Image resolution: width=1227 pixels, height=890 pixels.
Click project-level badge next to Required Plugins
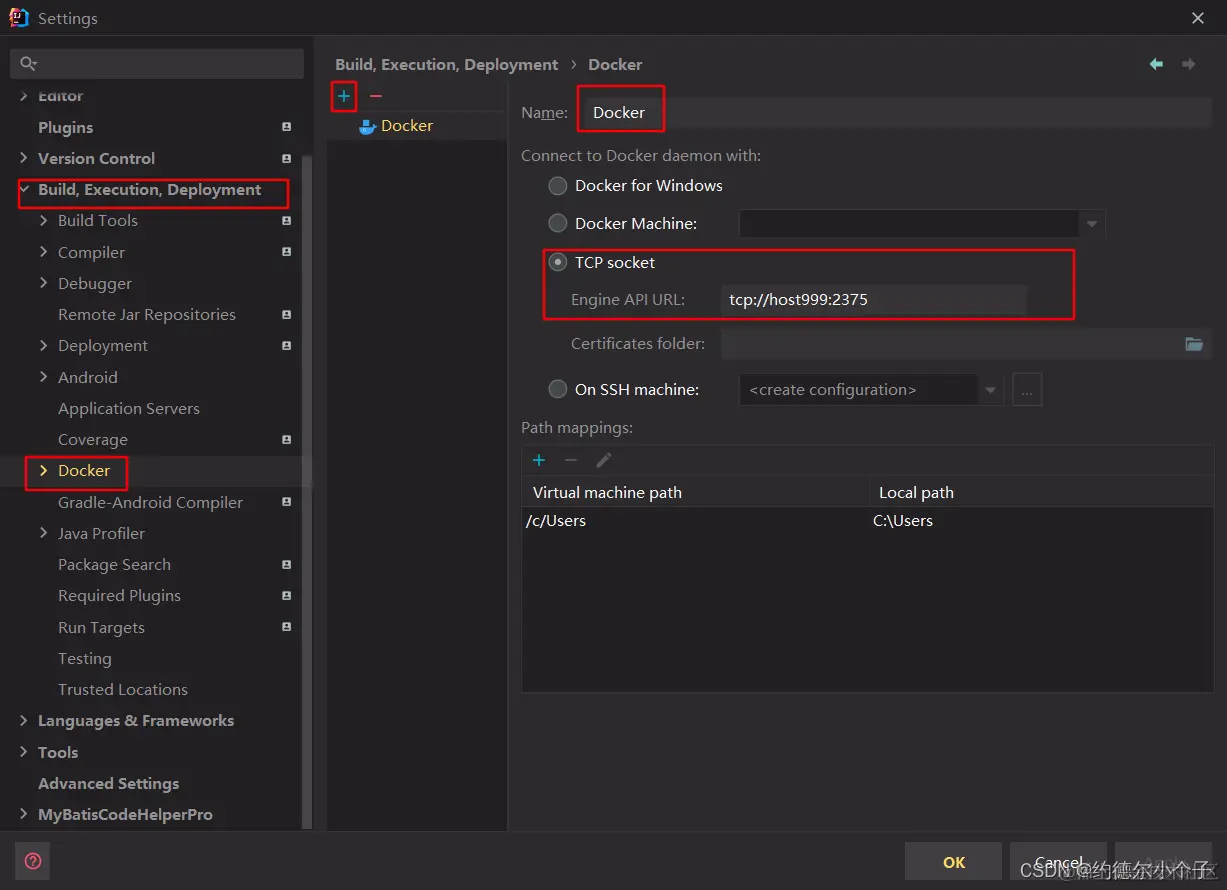click(287, 595)
